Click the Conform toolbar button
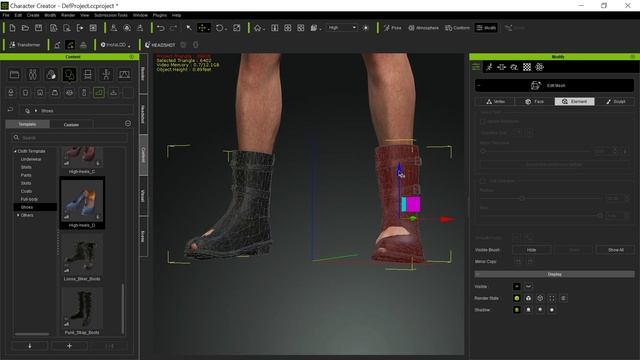 [x=457, y=28]
